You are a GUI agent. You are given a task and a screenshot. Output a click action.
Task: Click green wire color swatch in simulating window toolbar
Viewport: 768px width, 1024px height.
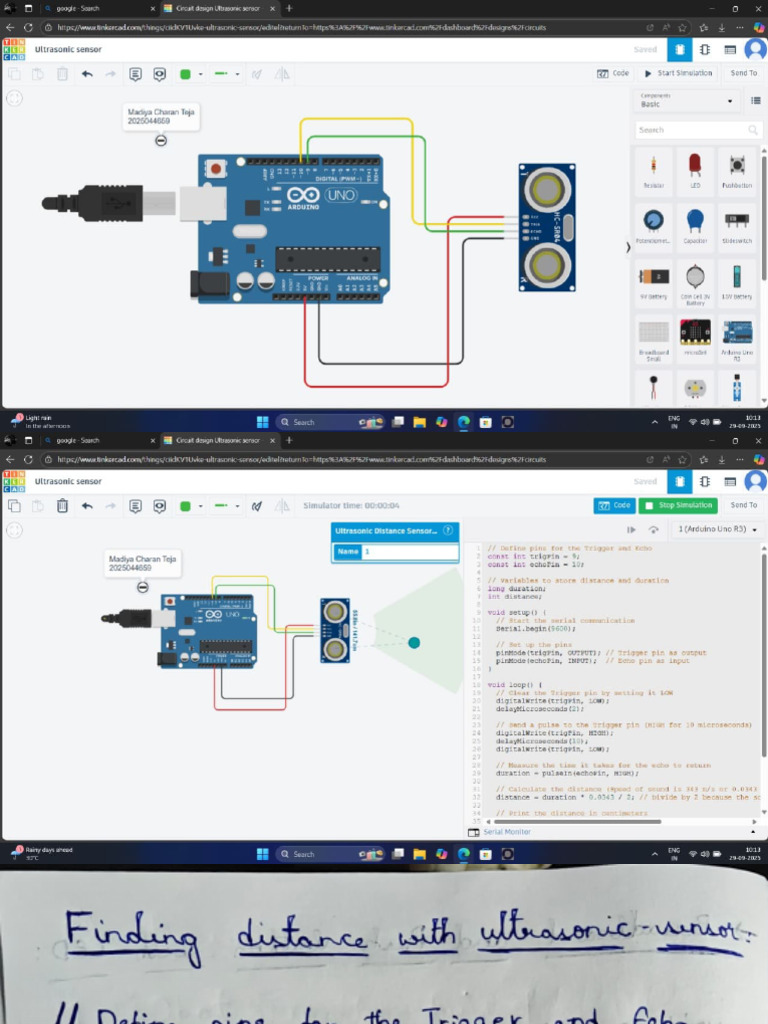185,506
